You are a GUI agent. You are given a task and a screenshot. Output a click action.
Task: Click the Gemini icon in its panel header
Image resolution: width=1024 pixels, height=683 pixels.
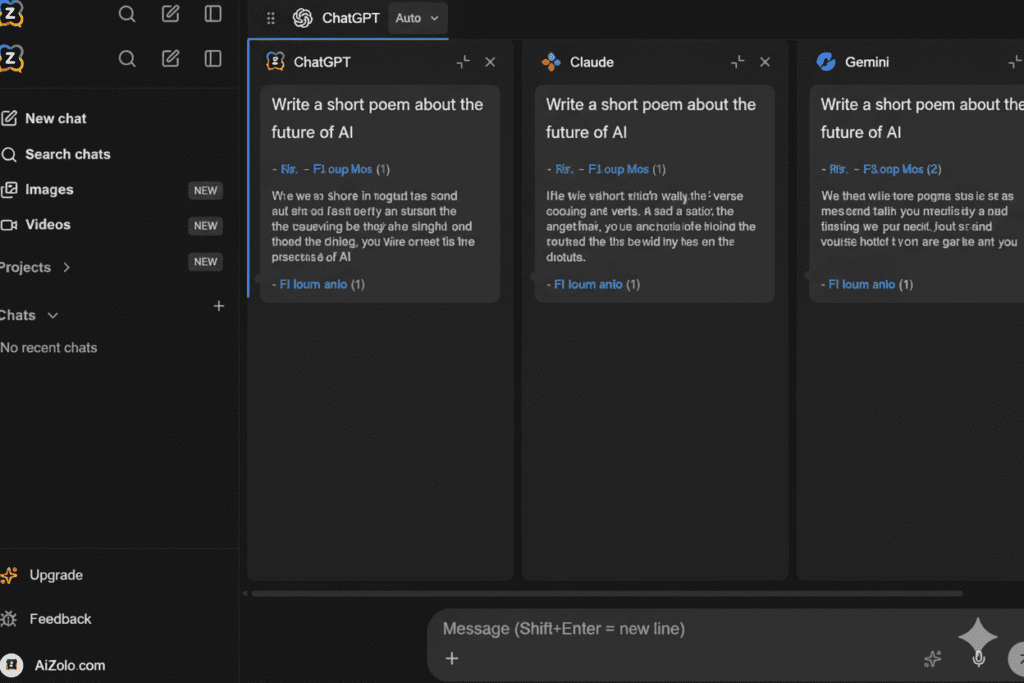[826, 61]
